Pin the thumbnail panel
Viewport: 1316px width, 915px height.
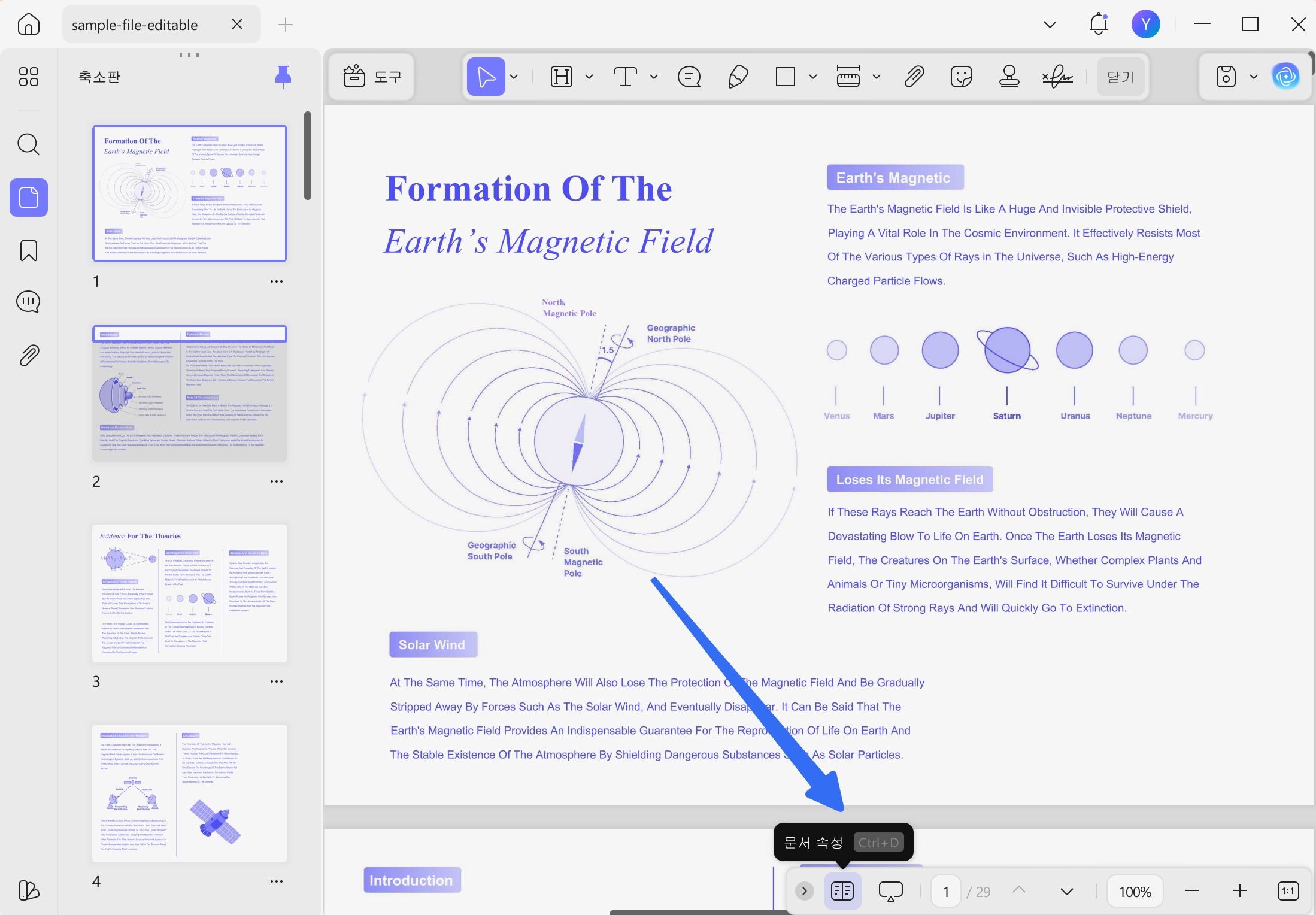coord(283,77)
